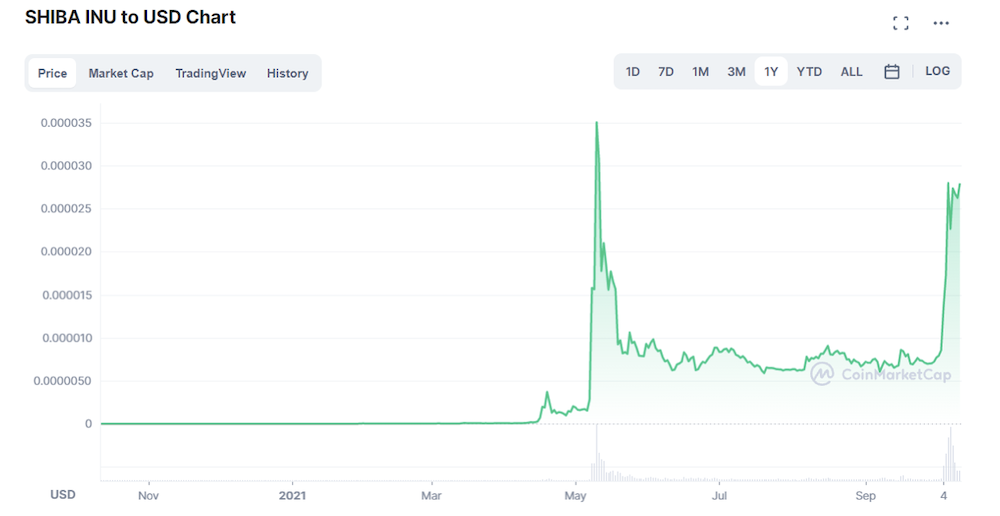The height and width of the screenshot is (516, 1000).
Task: Open the History tab
Action: 288,73
